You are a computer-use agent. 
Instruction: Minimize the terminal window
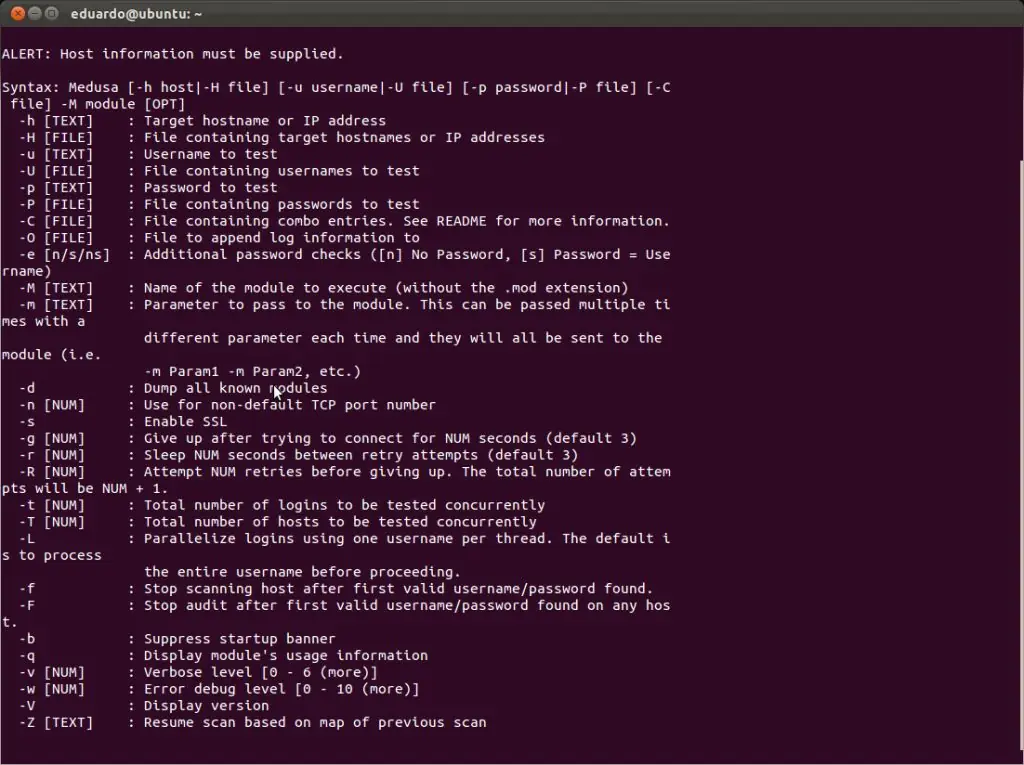click(35, 14)
